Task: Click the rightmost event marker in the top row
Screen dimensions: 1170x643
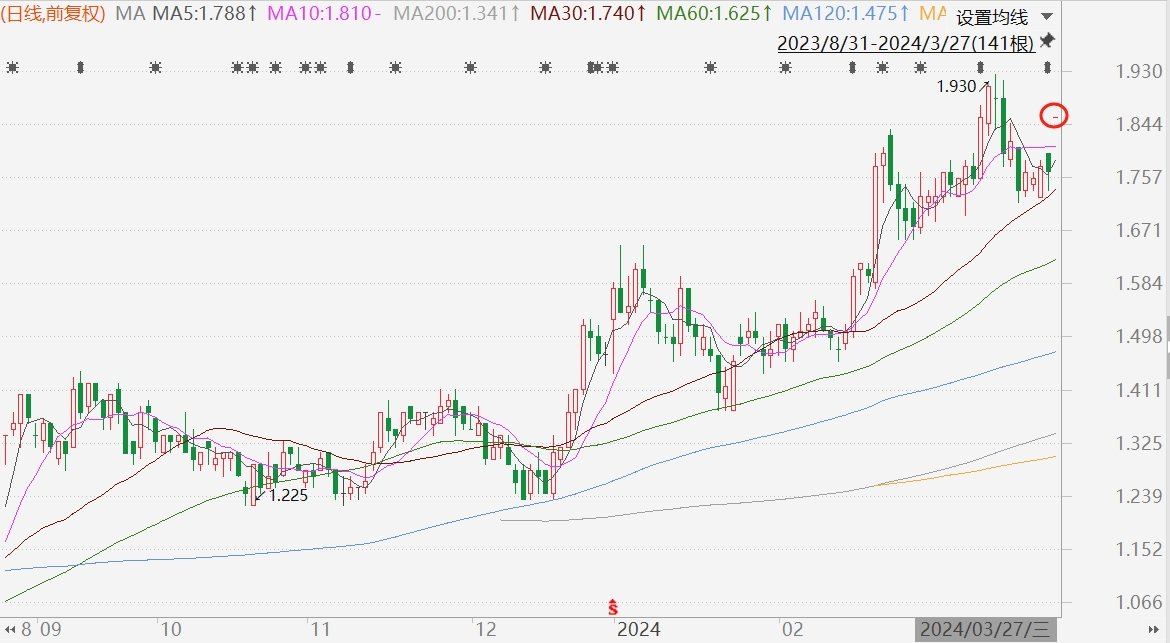Action: pos(1047,68)
